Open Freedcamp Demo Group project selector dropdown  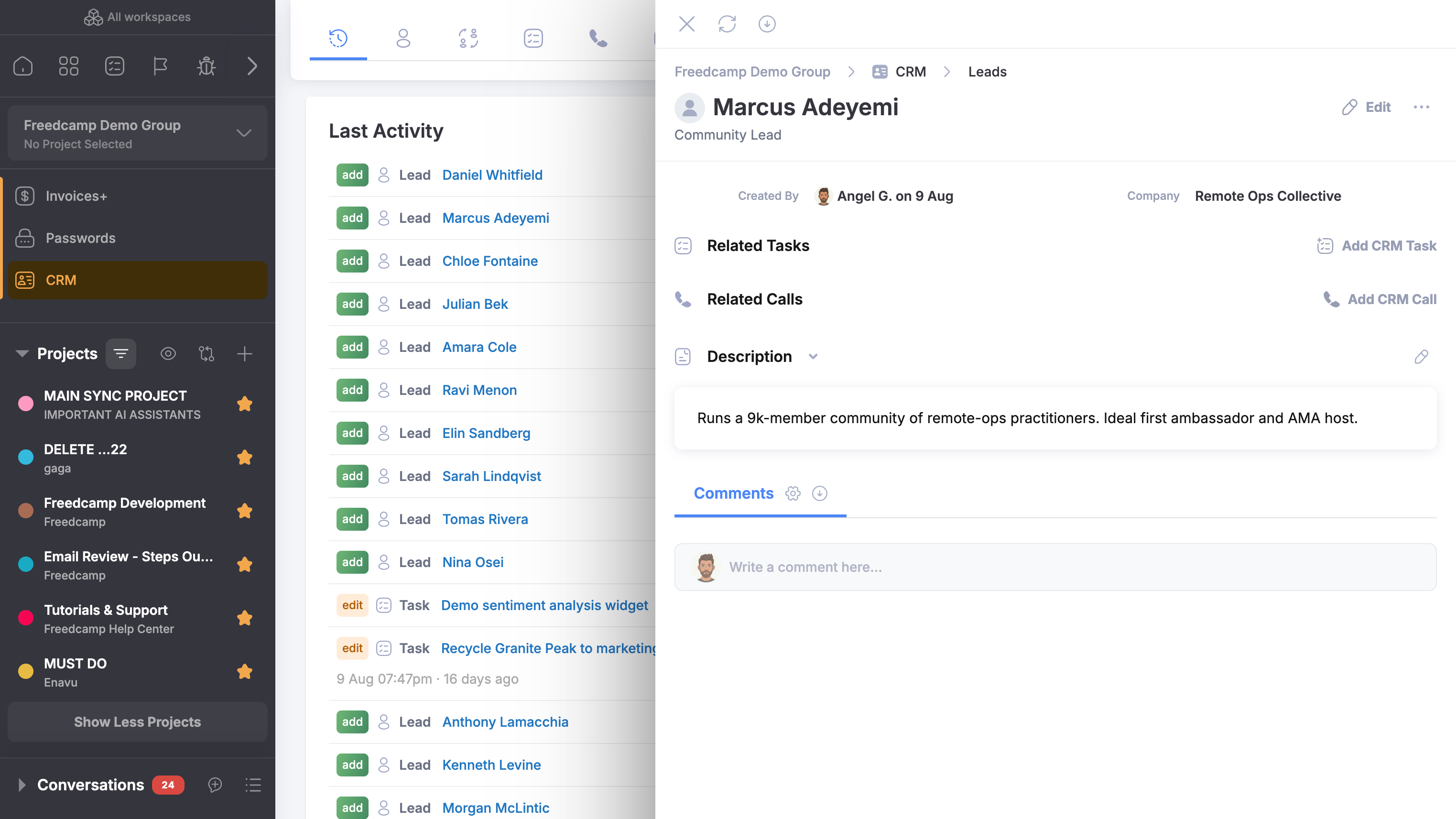(137, 133)
